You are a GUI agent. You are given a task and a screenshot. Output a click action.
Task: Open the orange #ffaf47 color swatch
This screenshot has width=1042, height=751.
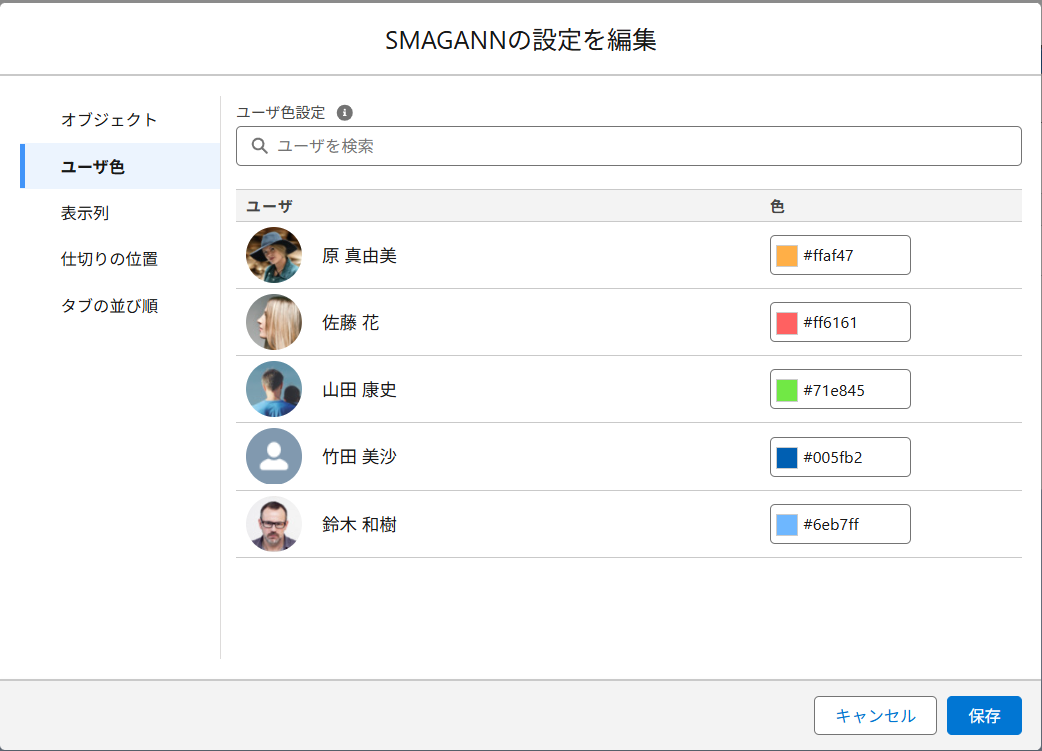[787, 255]
